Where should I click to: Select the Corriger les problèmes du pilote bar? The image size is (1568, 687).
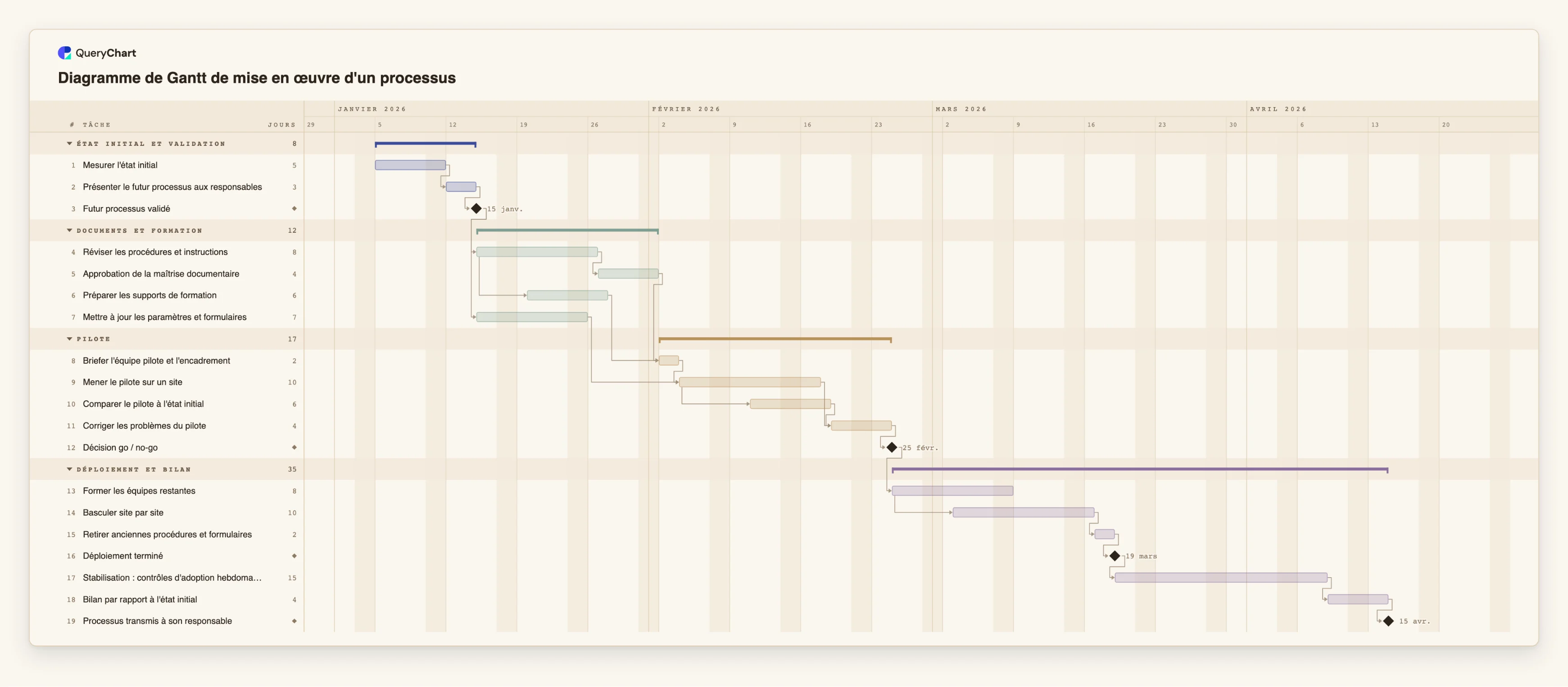point(861,426)
